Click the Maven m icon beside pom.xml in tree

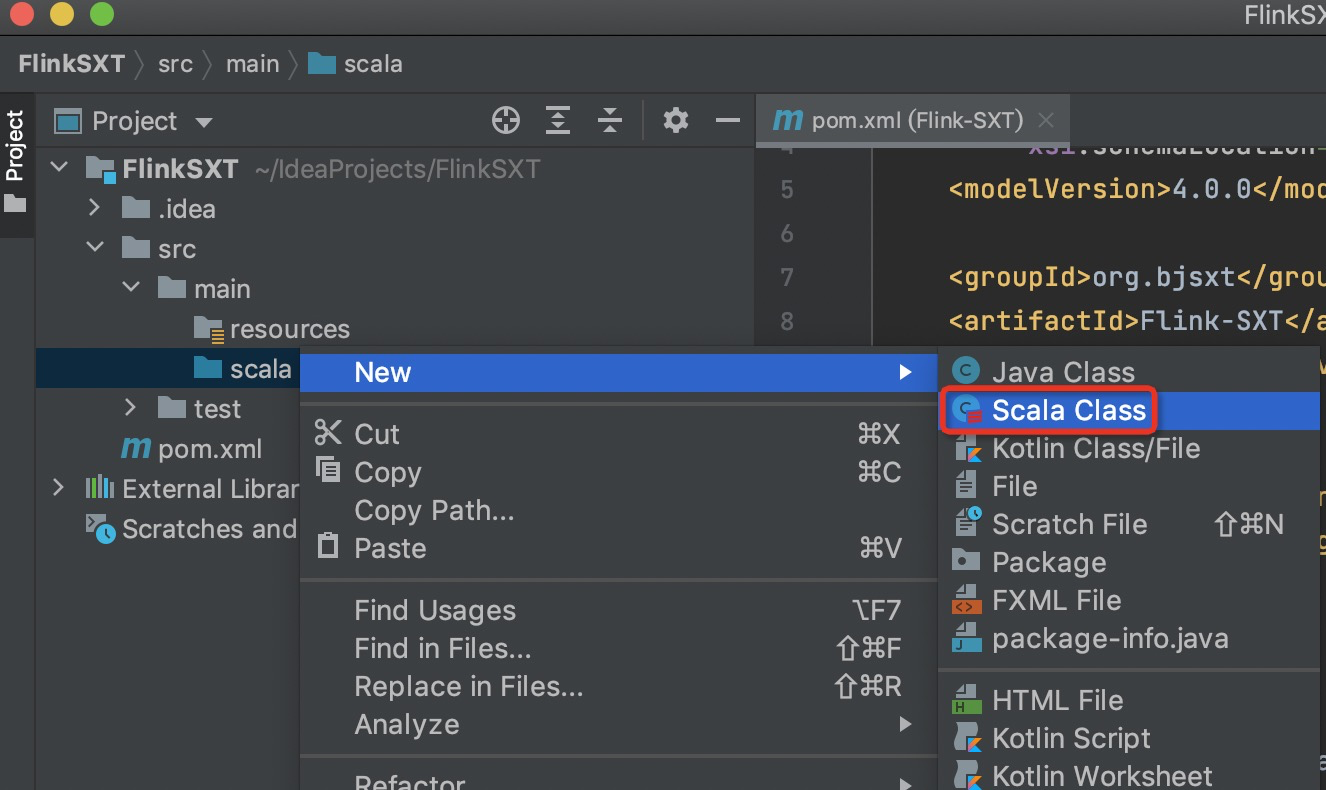(x=136, y=448)
